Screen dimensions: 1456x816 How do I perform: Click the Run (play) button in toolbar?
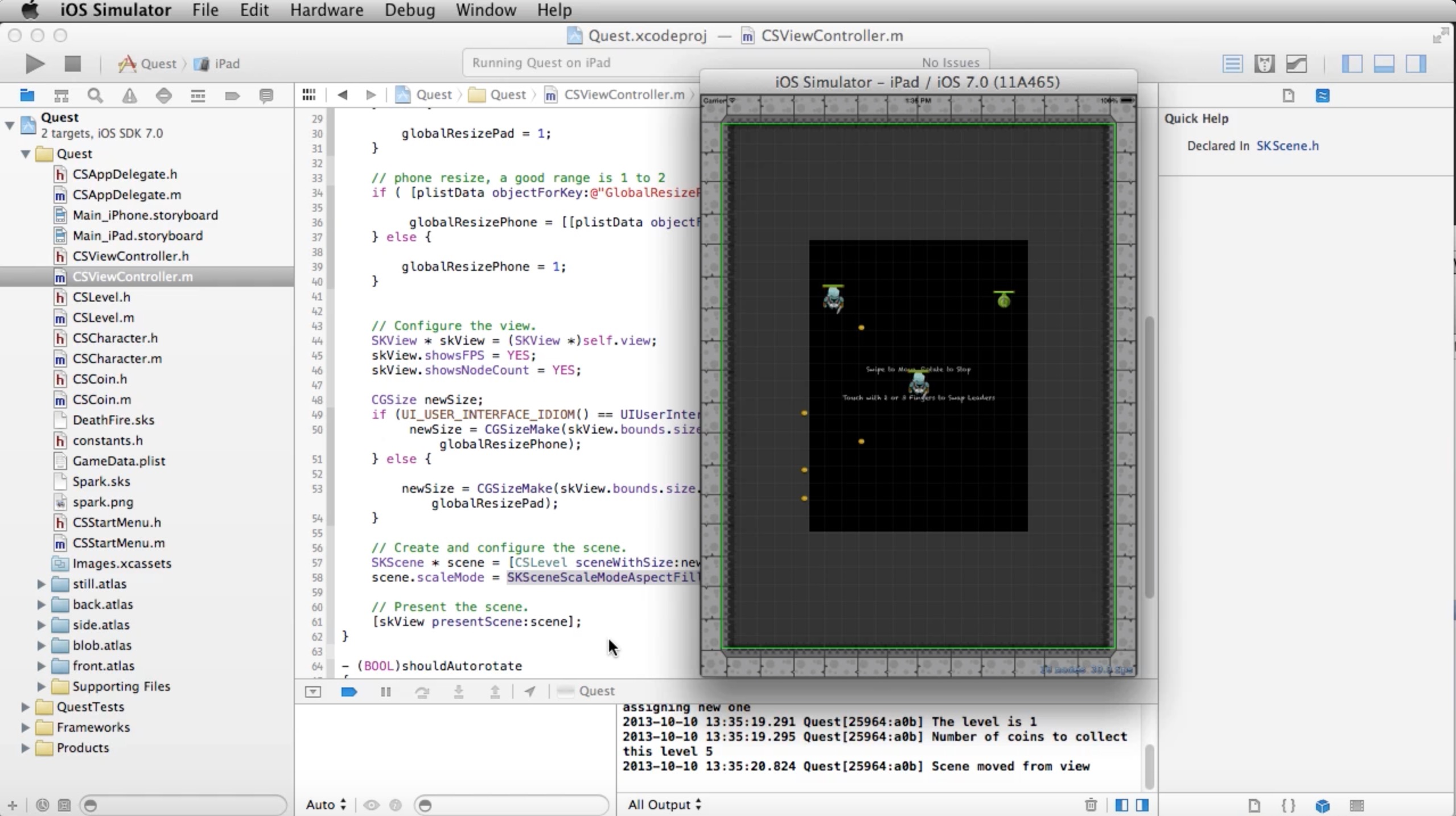(x=34, y=64)
